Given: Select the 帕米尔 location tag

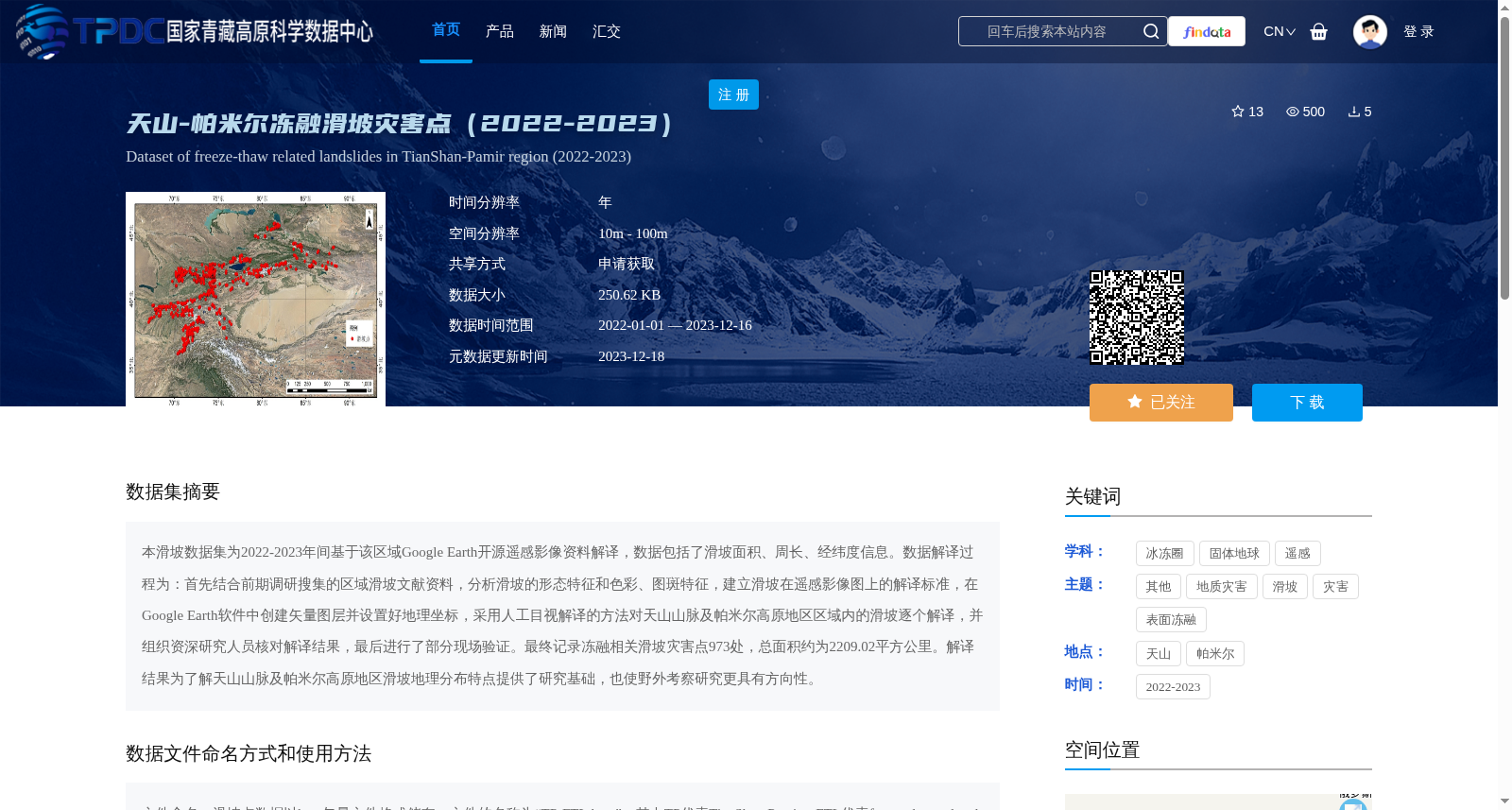Looking at the screenshot, I should (1215, 654).
